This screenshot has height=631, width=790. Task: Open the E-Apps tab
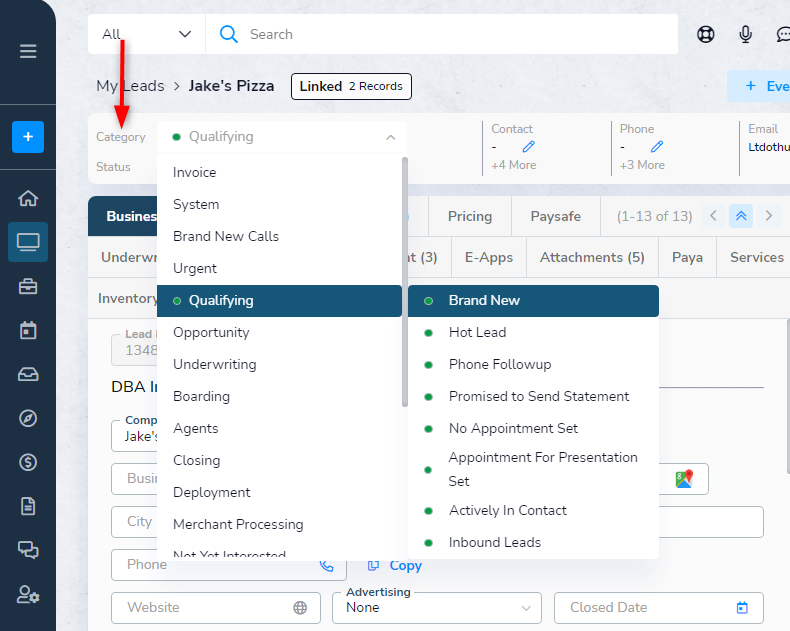tap(489, 258)
